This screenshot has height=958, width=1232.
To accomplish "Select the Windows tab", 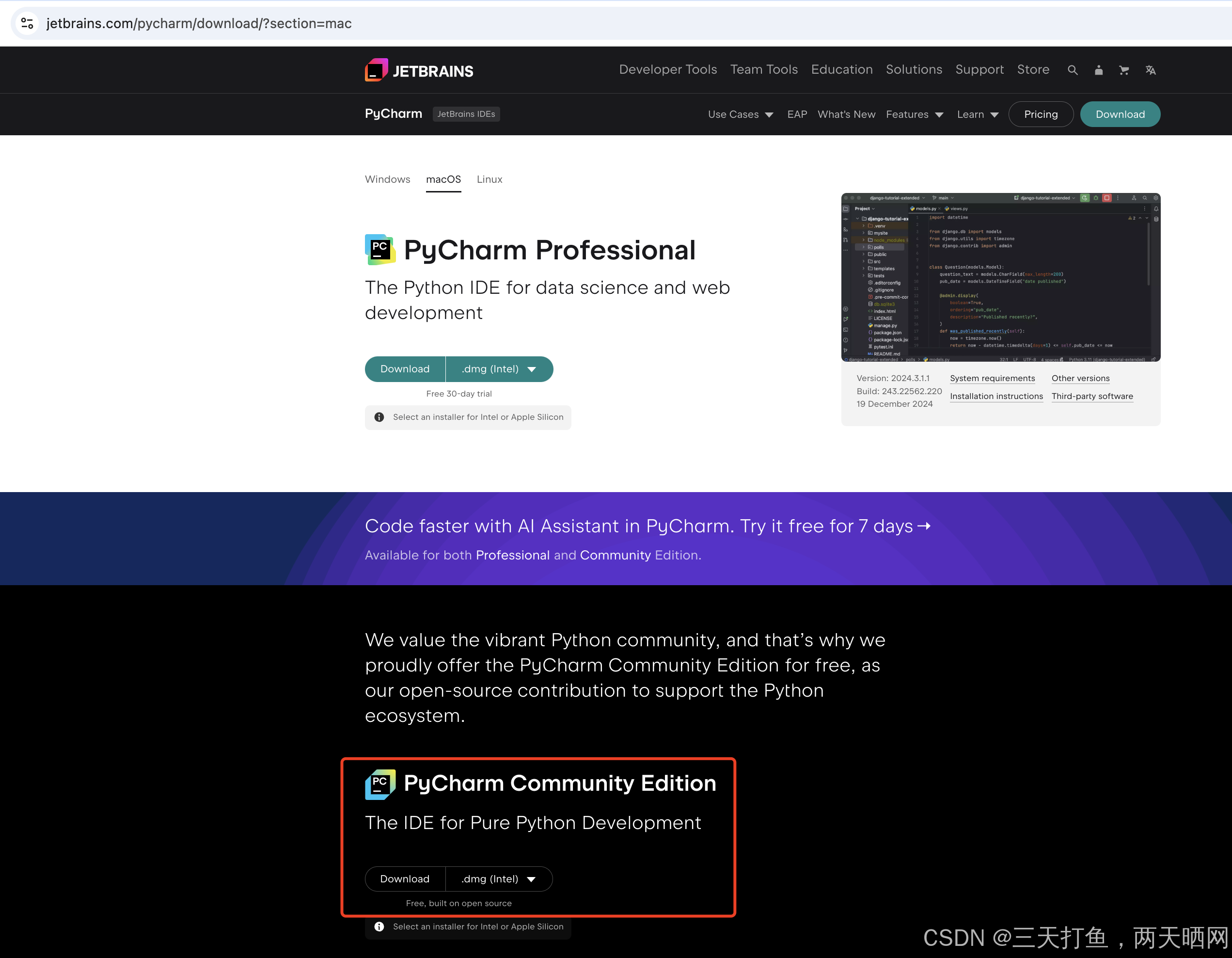I will [x=387, y=179].
